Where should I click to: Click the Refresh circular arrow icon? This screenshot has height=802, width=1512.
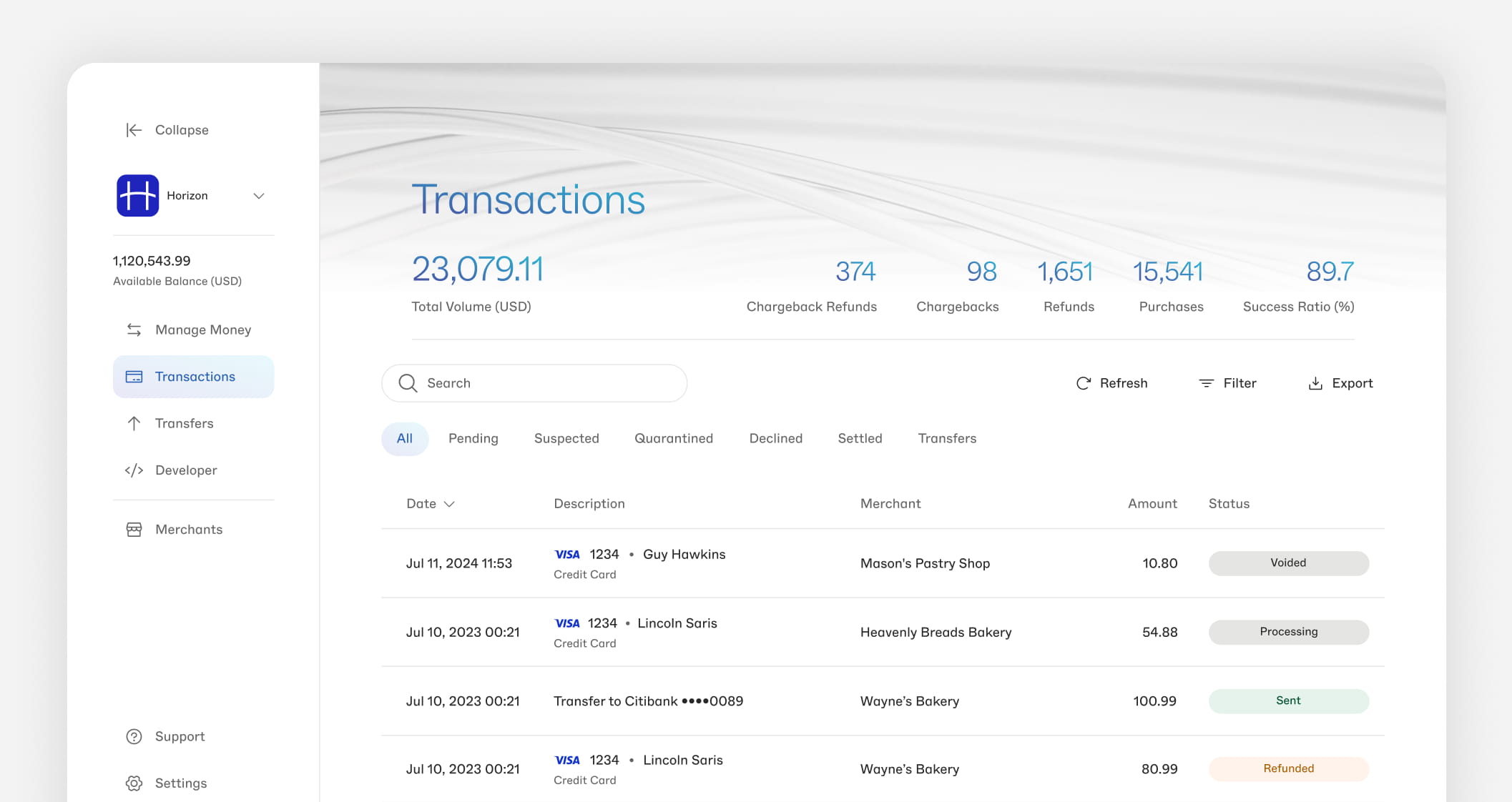coord(1084,383)
